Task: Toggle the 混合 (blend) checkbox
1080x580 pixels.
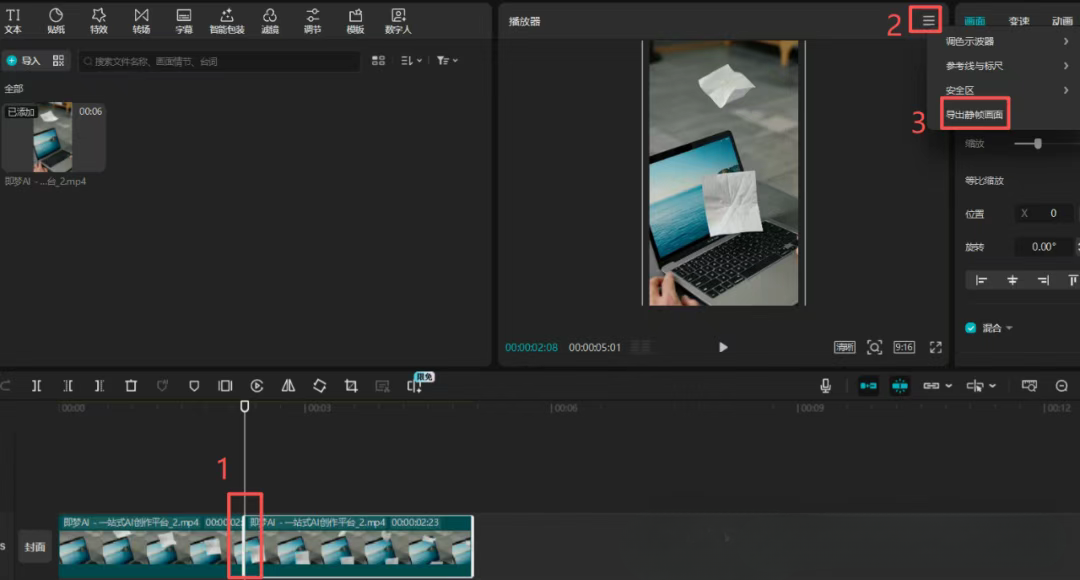Action: pos(970,328)
